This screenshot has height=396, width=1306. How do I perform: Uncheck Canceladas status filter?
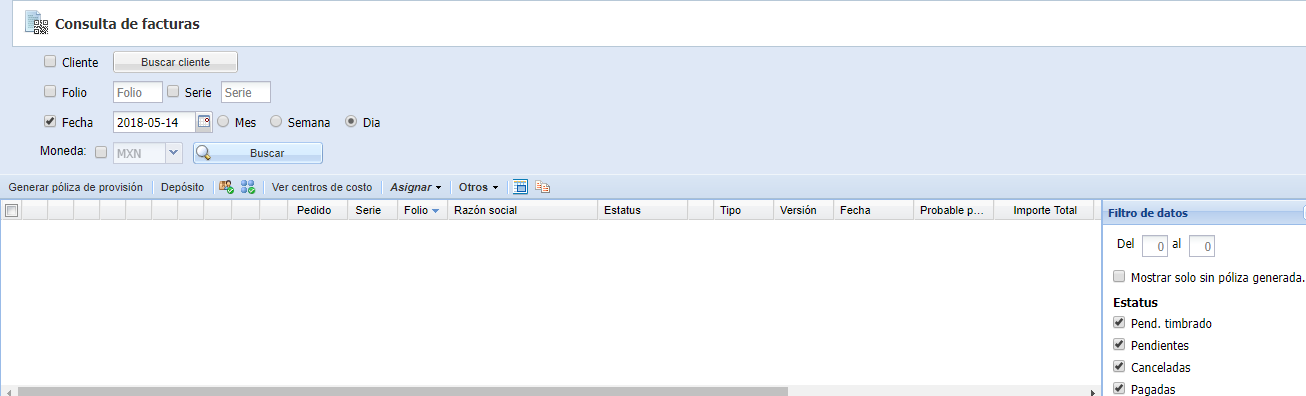1119,366
